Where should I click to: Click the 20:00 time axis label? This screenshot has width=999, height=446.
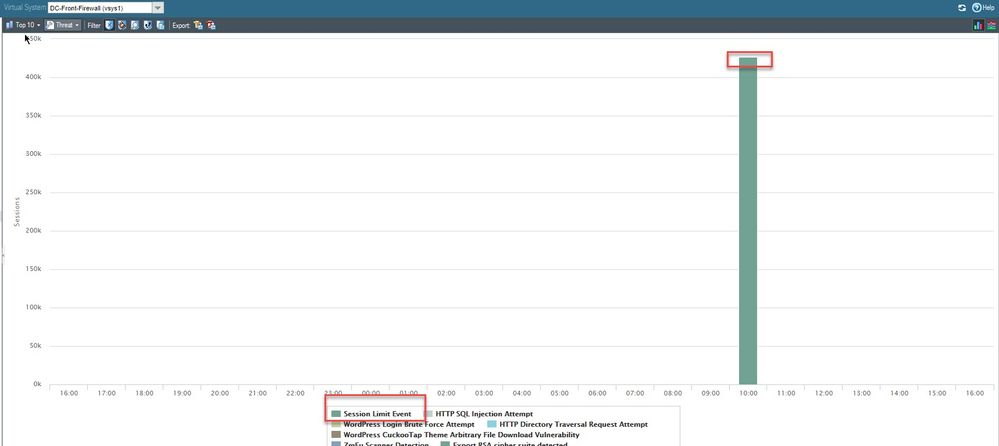pos(220,394)
